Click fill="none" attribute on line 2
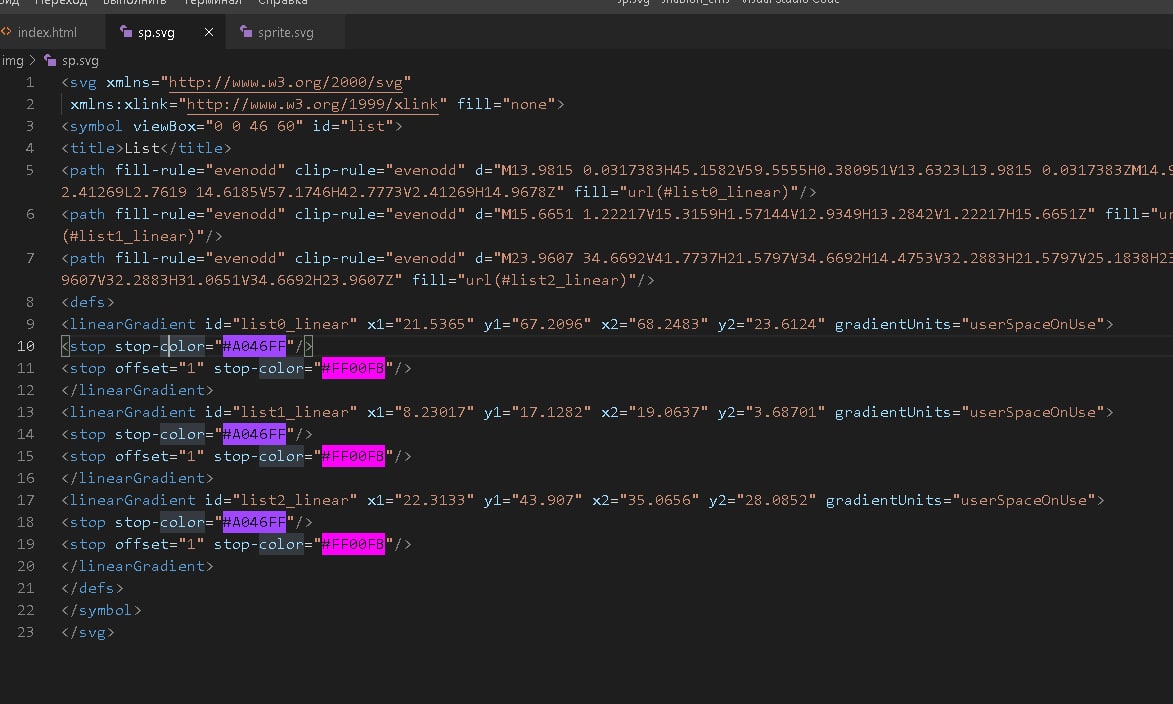Screen dimensions: 1173x704 point(506,104)
